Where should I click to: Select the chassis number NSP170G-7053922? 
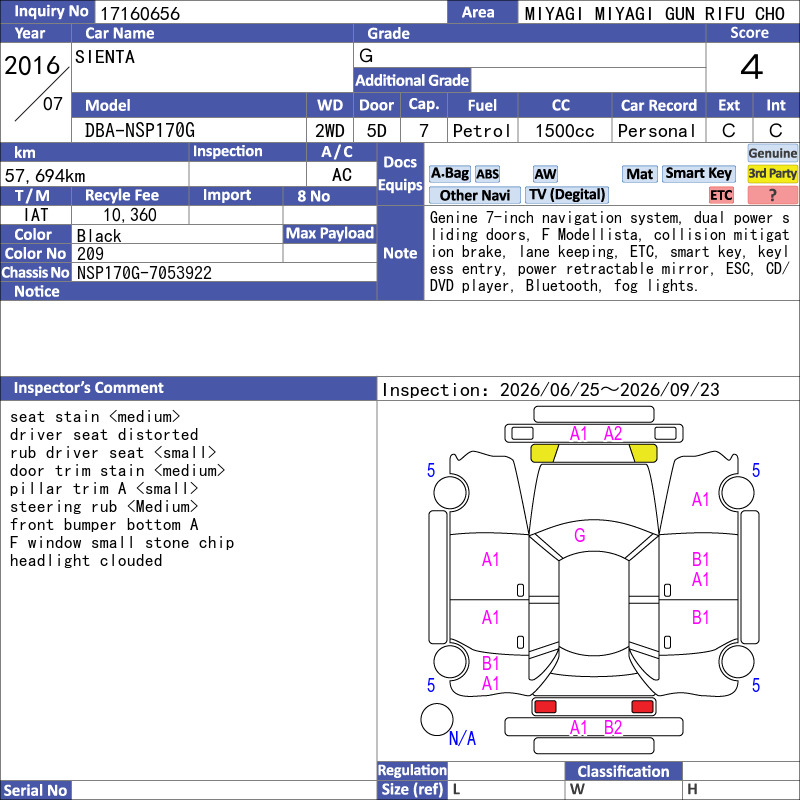(144, 273)
